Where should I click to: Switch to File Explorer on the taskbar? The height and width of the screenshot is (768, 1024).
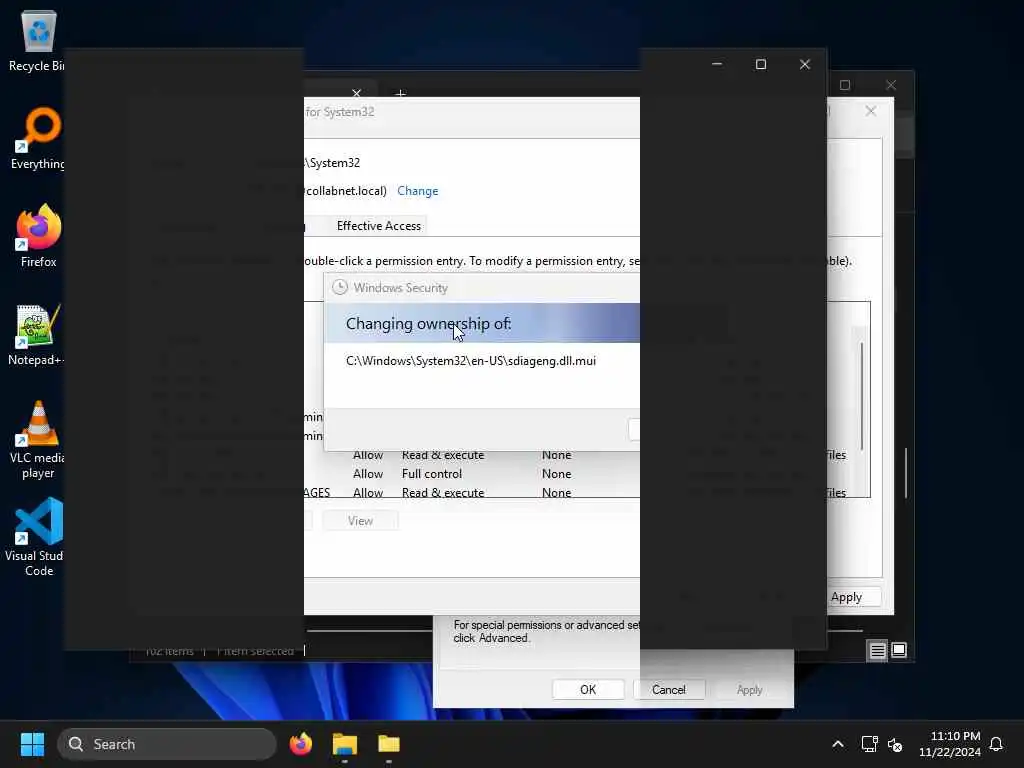[x=345, y=744]
